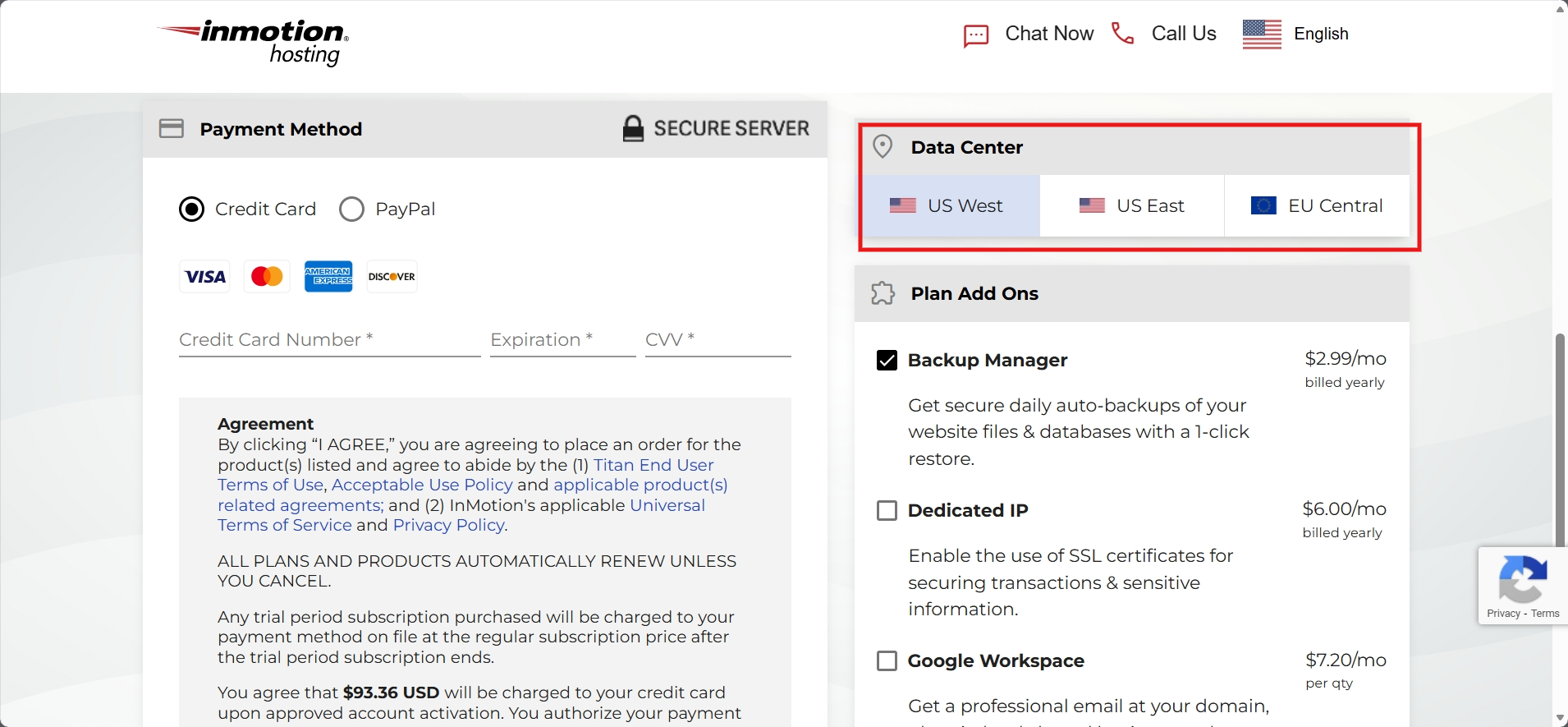
Task: Click the reCAPTCHA badge icon
Action: coord(1523,578)
